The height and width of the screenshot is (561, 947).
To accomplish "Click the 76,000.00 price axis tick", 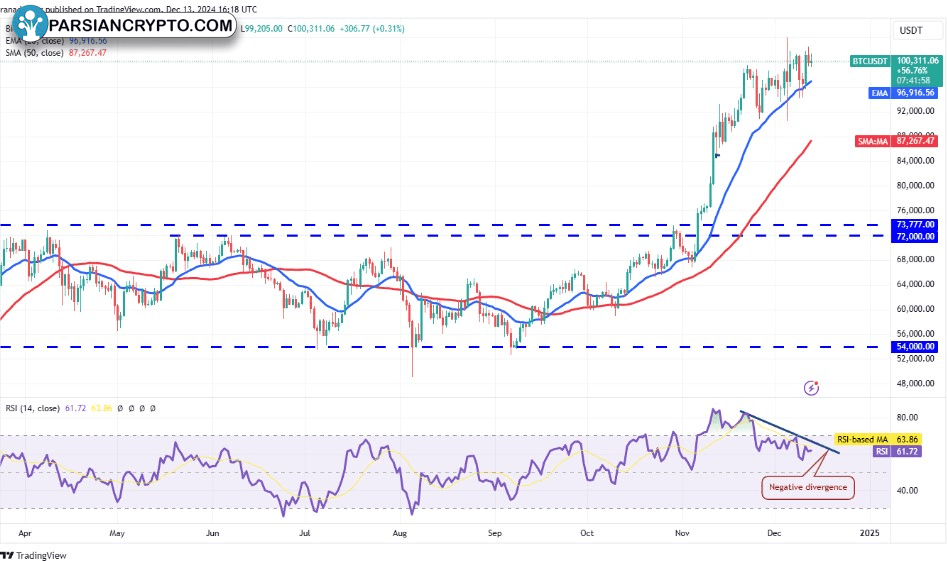I will click(916, 210).
